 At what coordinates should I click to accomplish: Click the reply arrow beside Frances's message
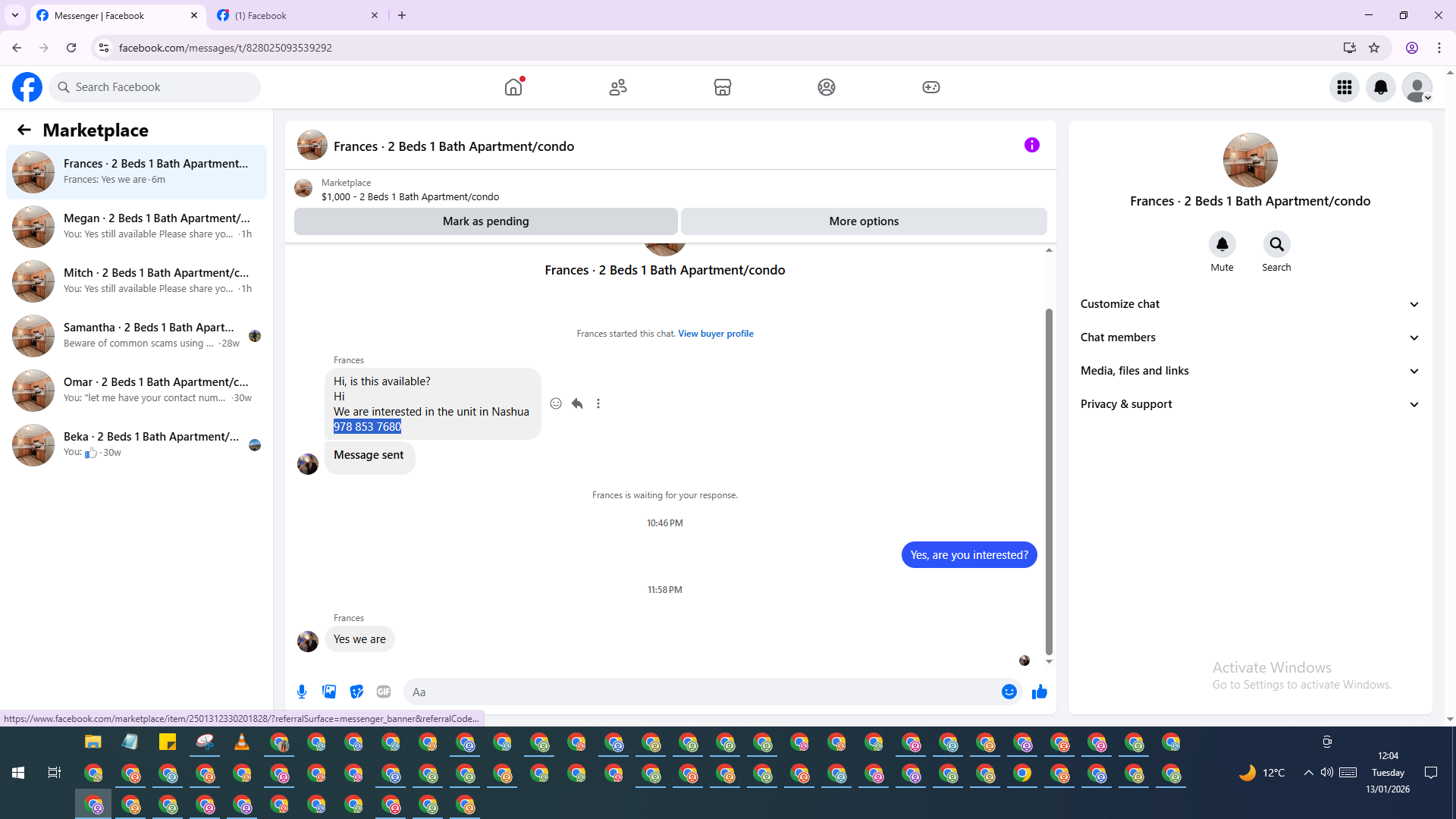pyautogui.click(x=577, y=403)
